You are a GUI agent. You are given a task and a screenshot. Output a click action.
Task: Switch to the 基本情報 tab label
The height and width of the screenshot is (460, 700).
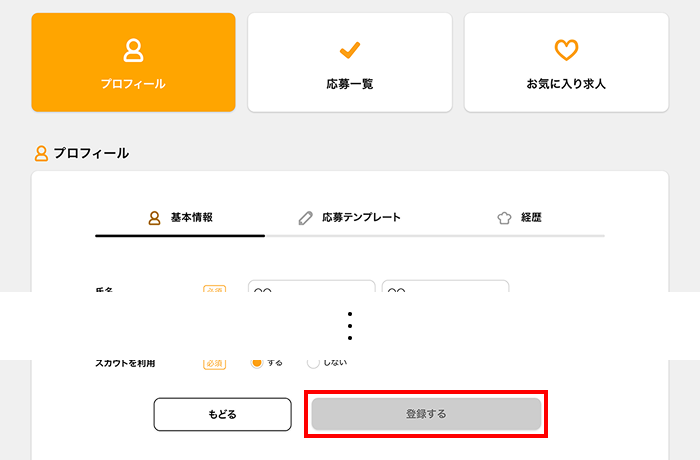pos(191,217)
